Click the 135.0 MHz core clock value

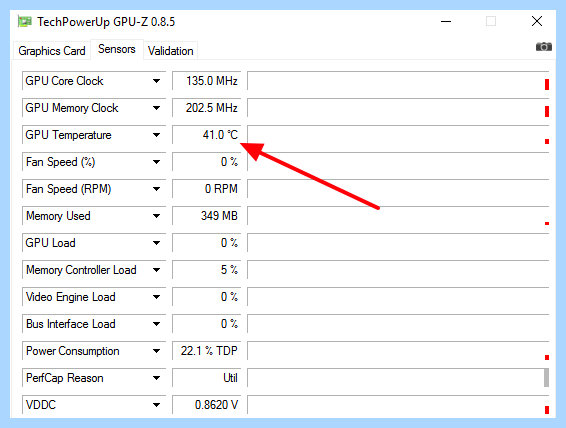coord(206,81)
